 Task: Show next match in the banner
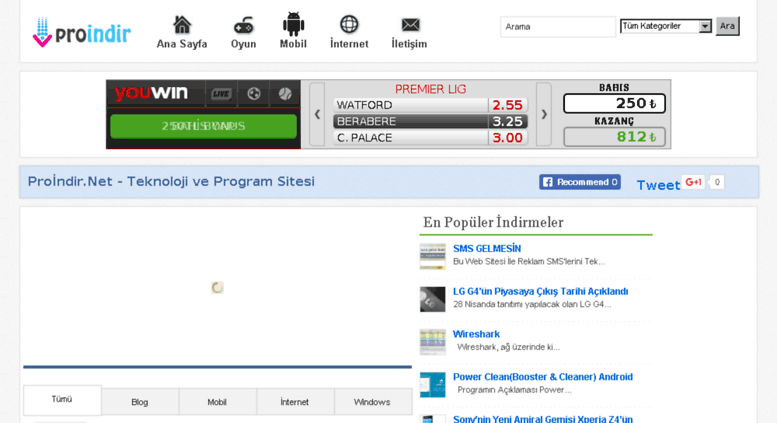(x=544, y=114)
